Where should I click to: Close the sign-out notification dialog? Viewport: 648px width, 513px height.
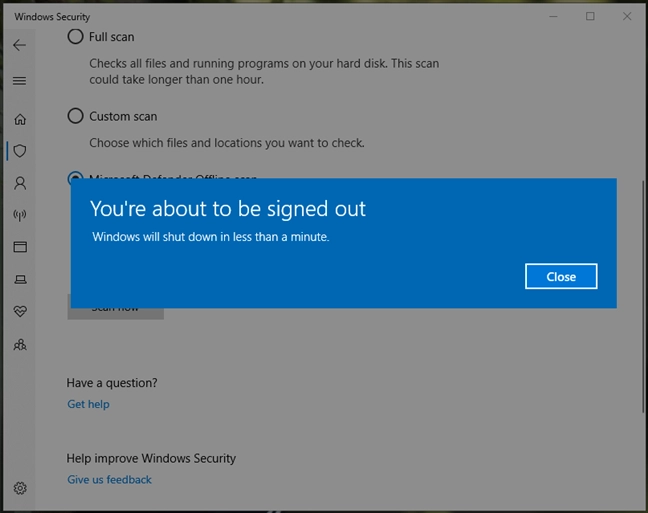tap(561, 277)
